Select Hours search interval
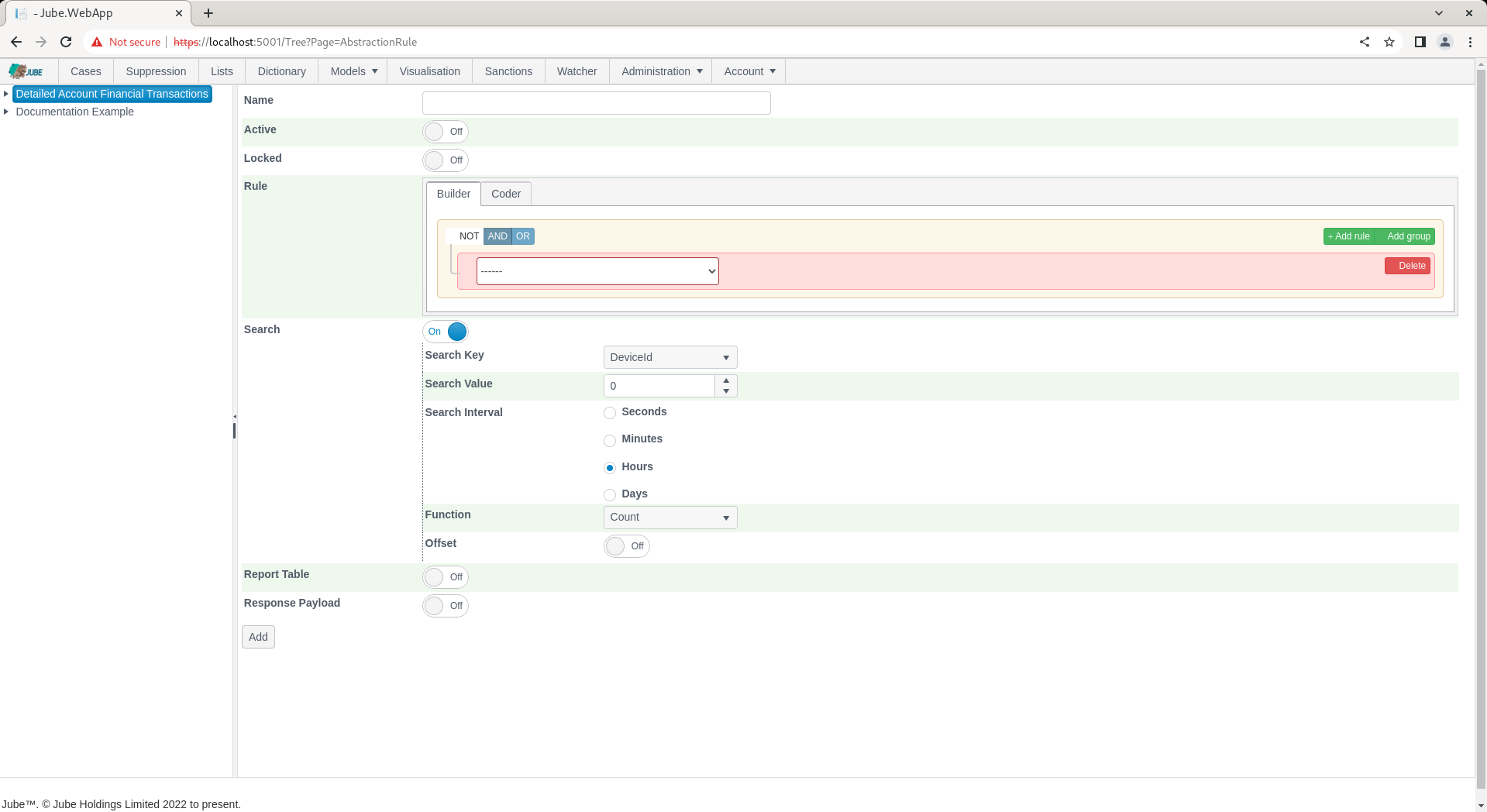Image resolution: width=1487 pixels, height=812 pixels. pyautogui.click(x=610, y=468)
